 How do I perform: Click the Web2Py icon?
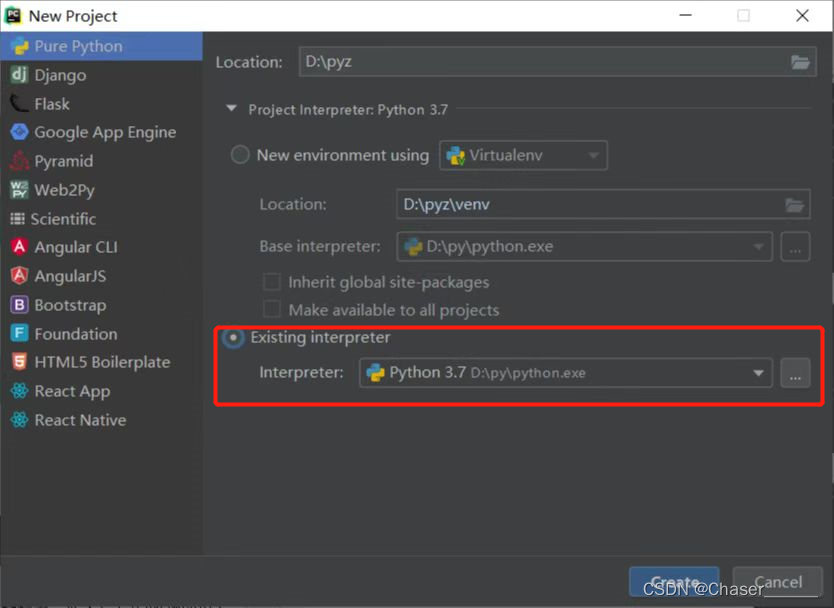pos(19,189)
